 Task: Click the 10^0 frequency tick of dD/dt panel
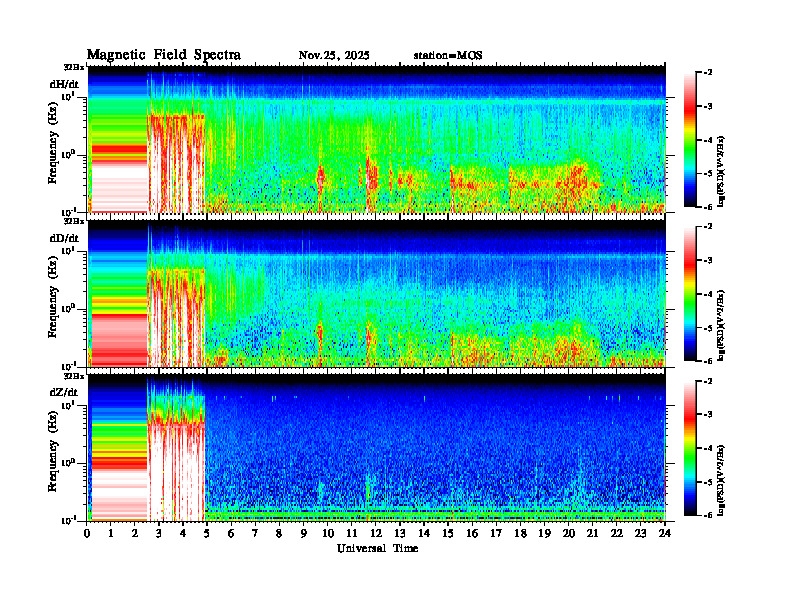tap(68, 308)
